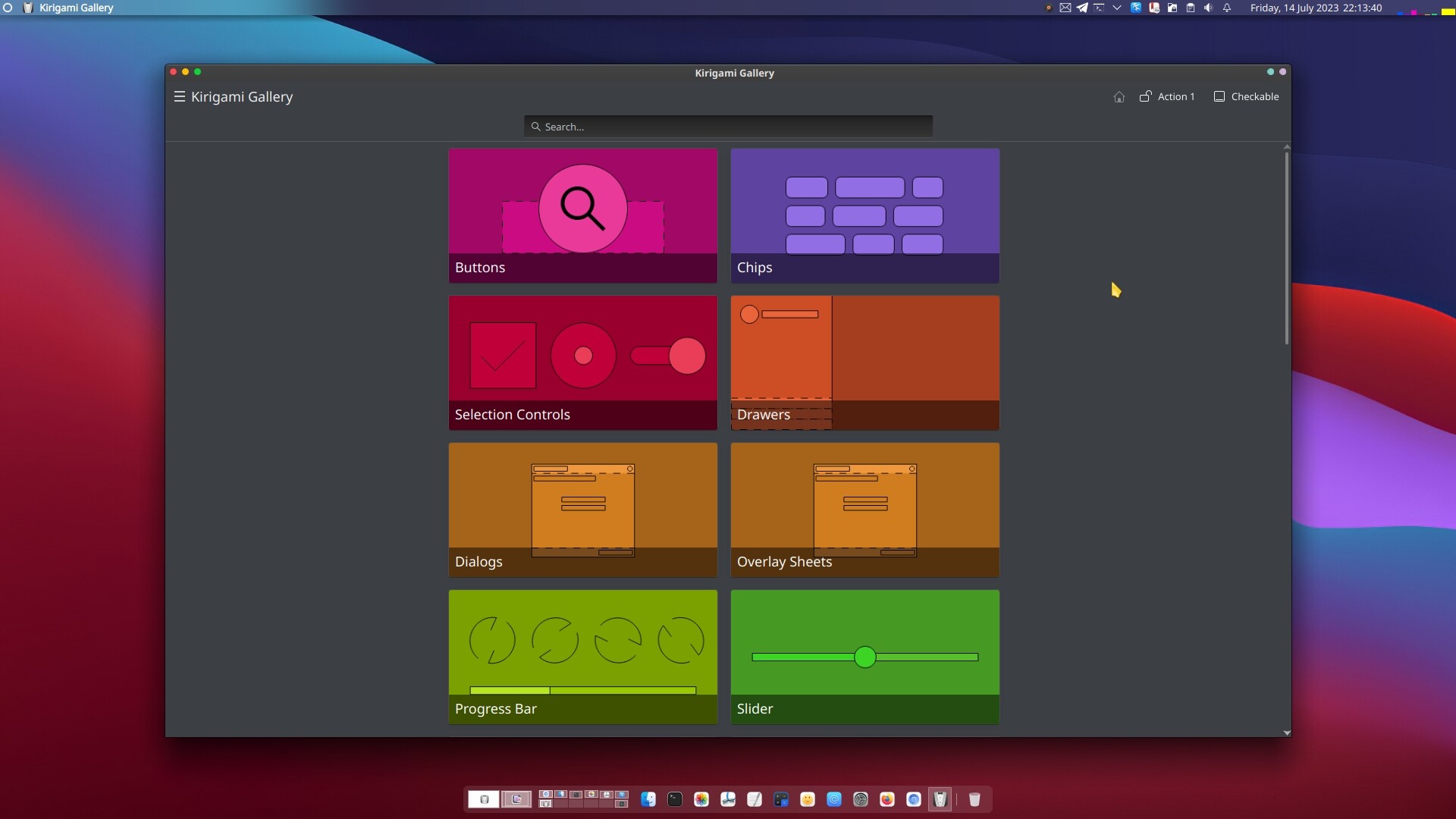The width and height of the screenshot is (1456, 819).
Task: Open the dictionary tray icon
Action: pyautogui.click(x=1154, y=8)
